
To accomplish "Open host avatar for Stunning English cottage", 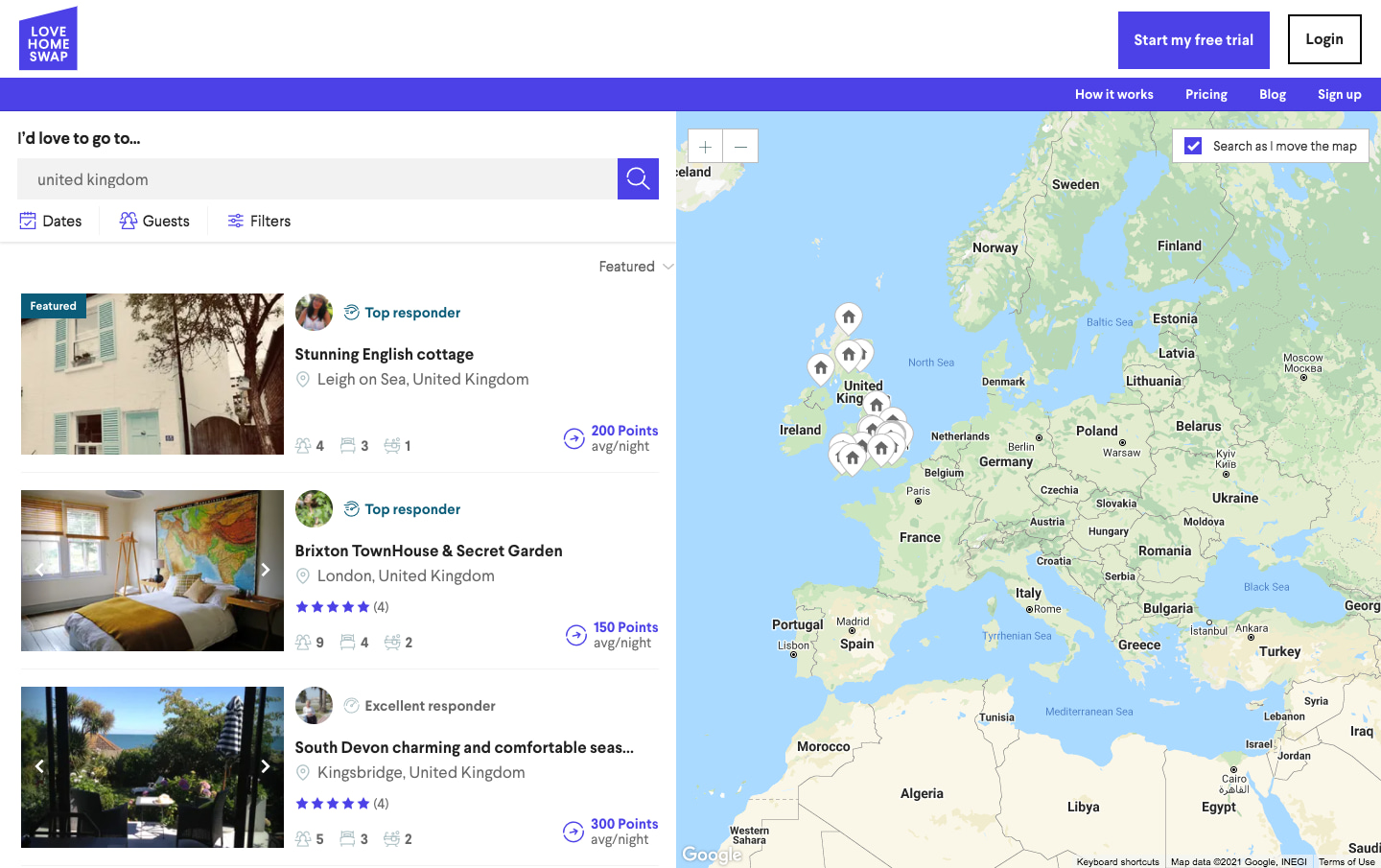I will click(314, 313).
